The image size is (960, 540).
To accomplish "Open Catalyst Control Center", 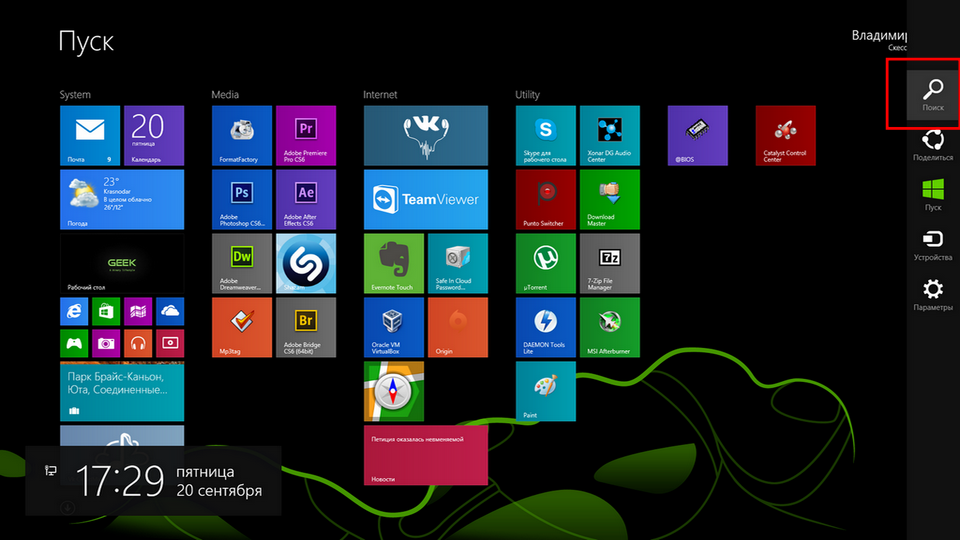I will pyautogui.click(x=786, y=135).
